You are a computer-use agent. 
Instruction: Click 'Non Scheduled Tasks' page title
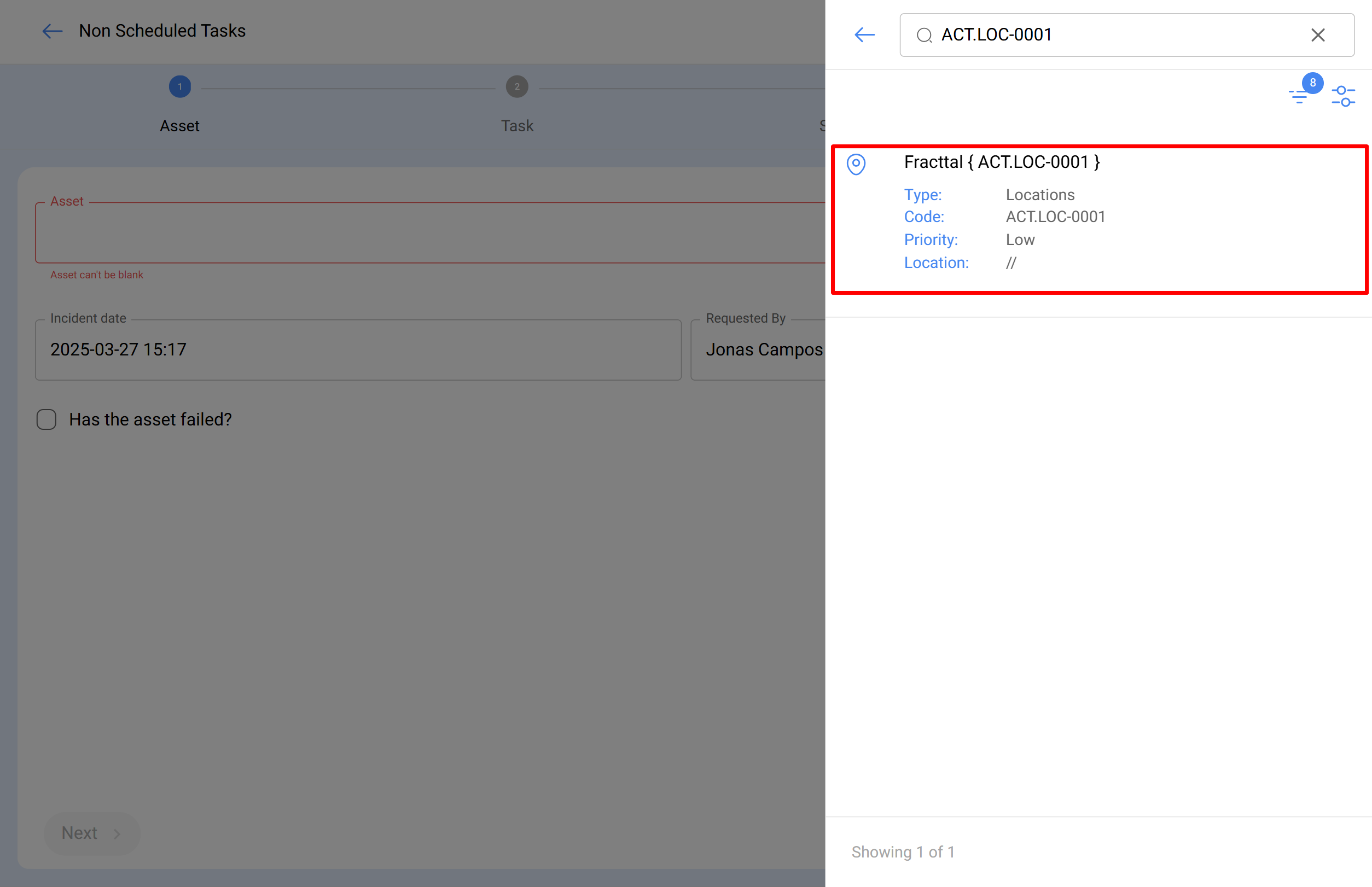coord(162,31)
